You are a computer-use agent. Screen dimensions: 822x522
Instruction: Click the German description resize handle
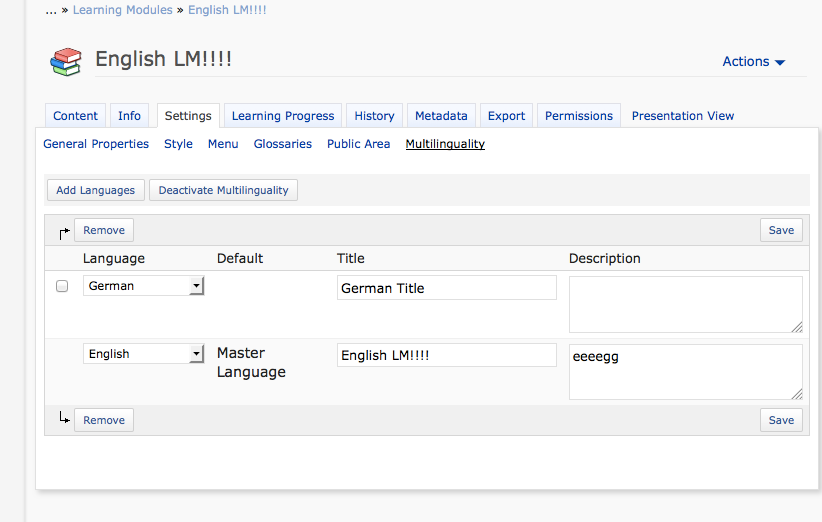(797, 327)
